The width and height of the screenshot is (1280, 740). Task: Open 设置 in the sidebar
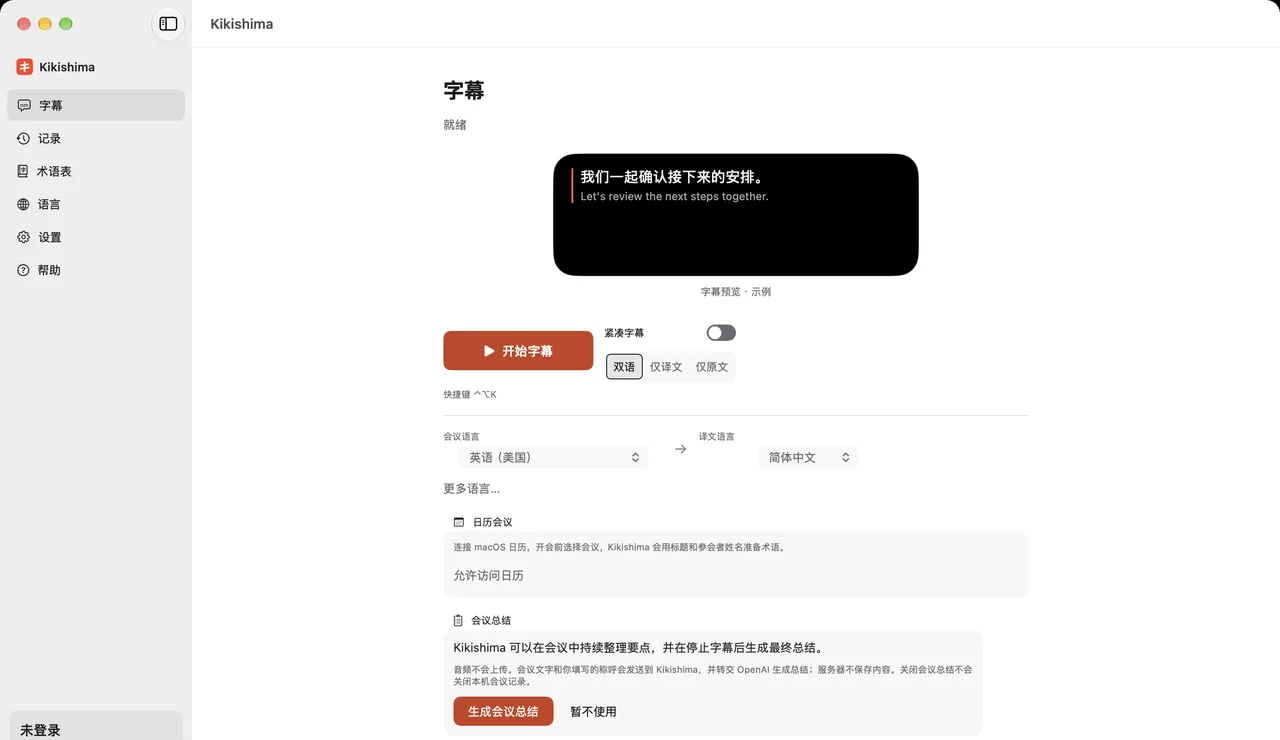[x=96, y=237]
